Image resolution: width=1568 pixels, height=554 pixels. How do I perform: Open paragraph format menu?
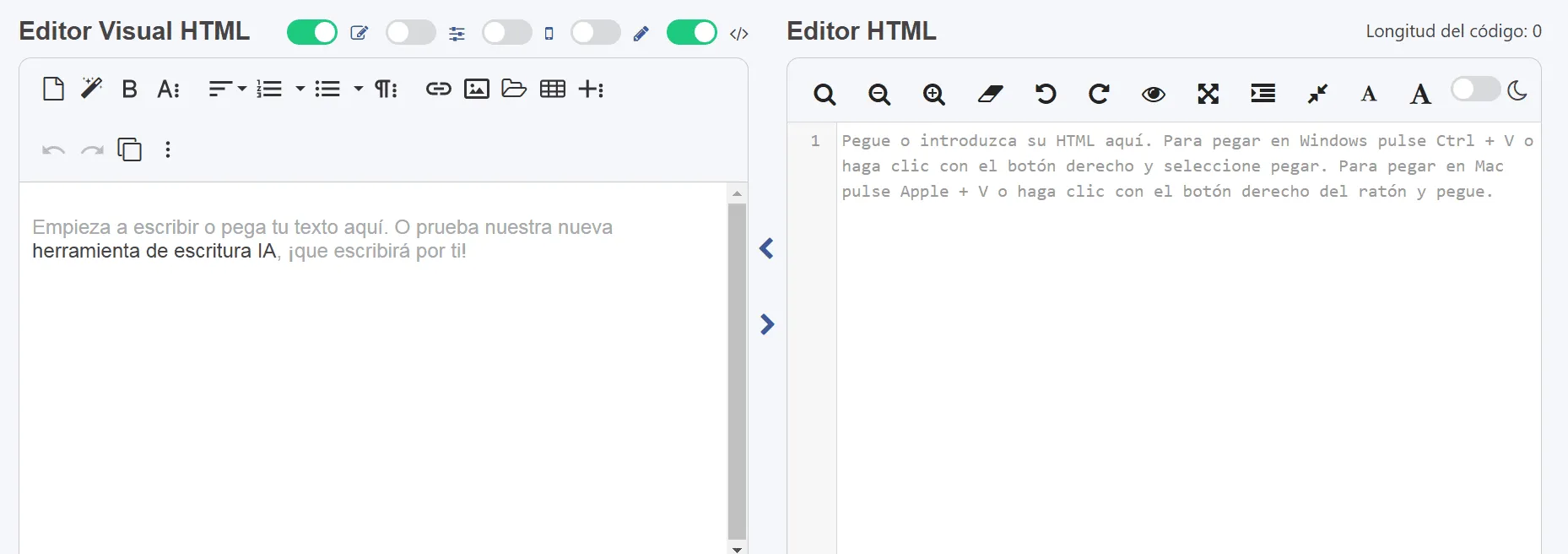coord(387,89)
